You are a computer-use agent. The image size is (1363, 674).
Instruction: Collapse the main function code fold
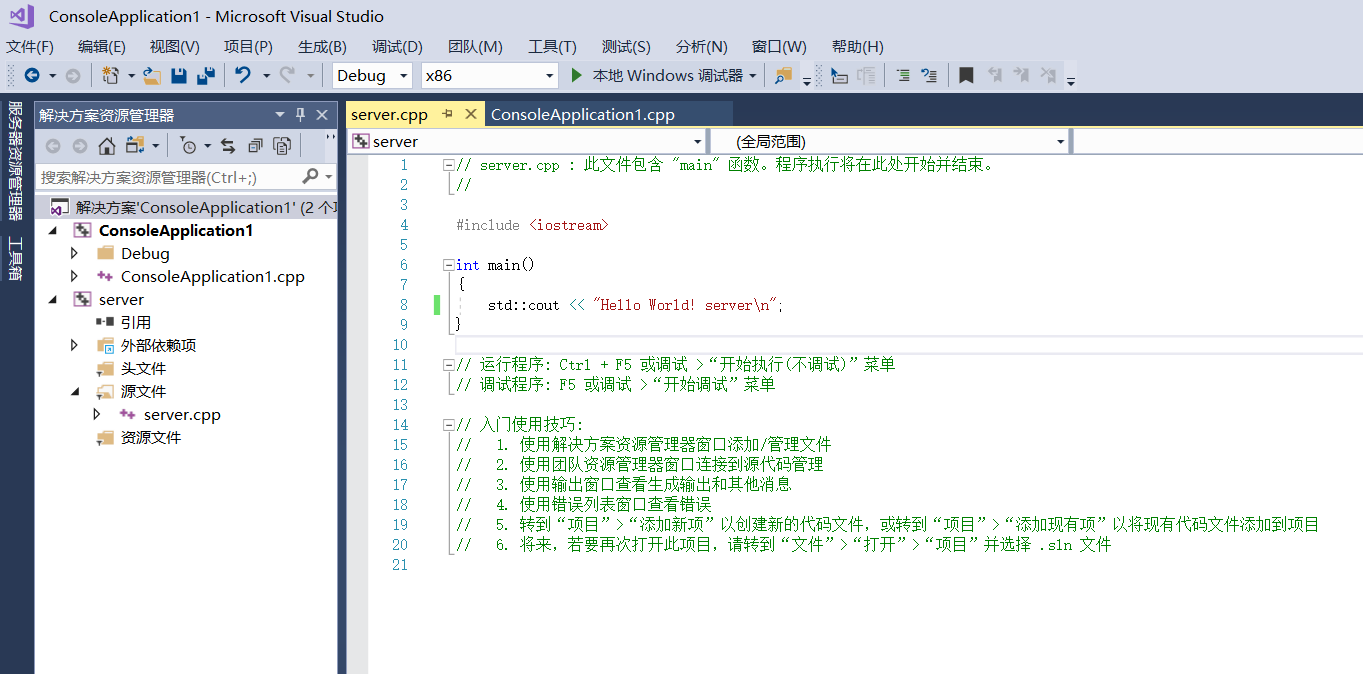tap(449, 265)
